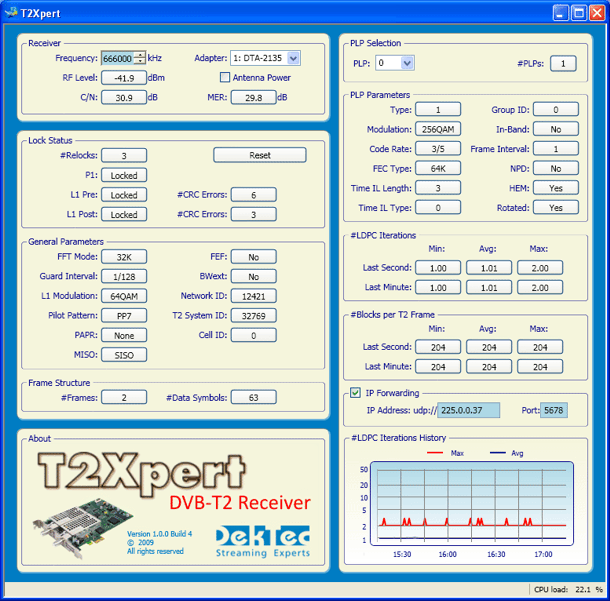
Task: Click the #PLPs value 1
Action: (x=563, y=64)
